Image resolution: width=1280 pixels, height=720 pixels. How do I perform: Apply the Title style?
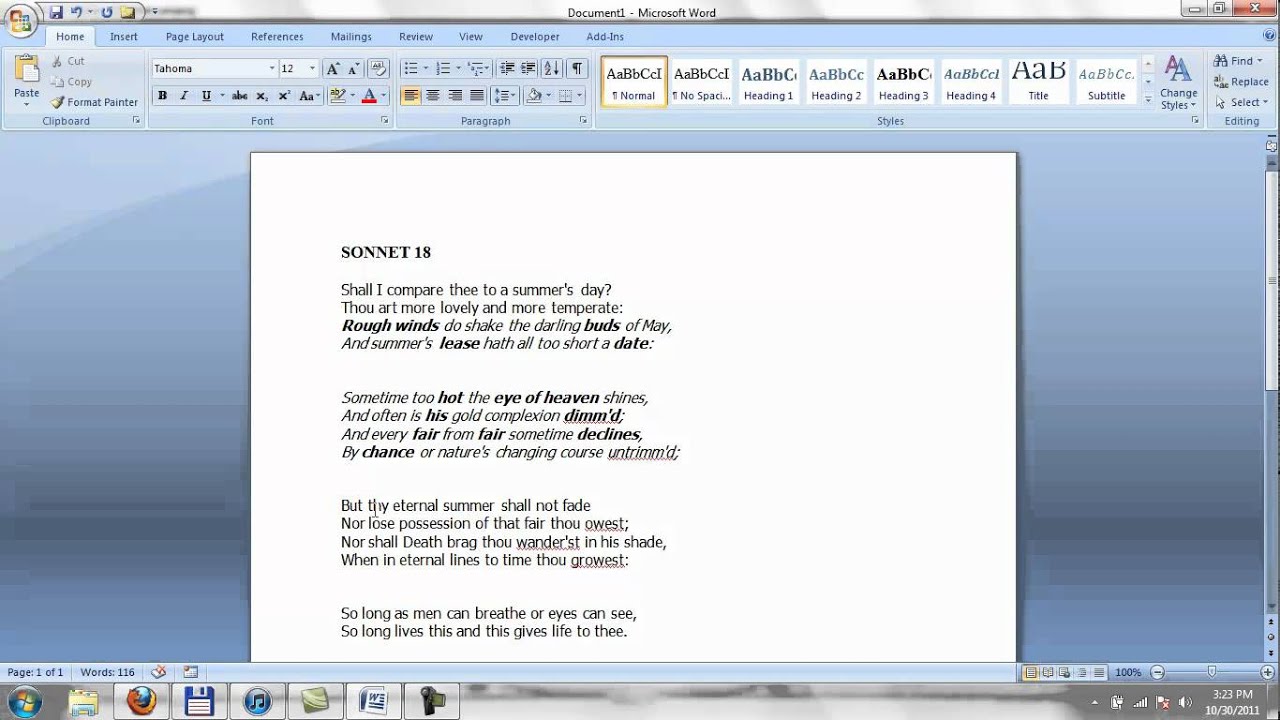[x=1039, y=81]
